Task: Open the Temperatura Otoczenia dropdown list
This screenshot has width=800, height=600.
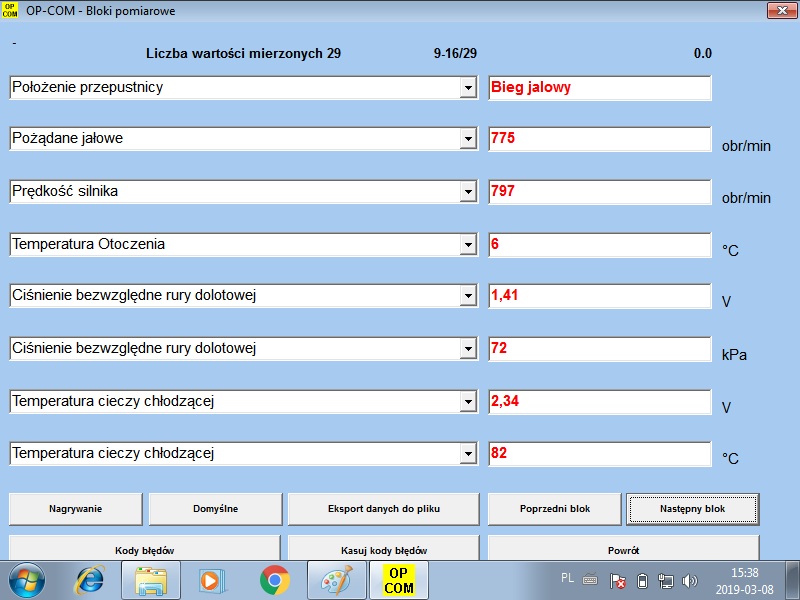Action: click(467, 245)
